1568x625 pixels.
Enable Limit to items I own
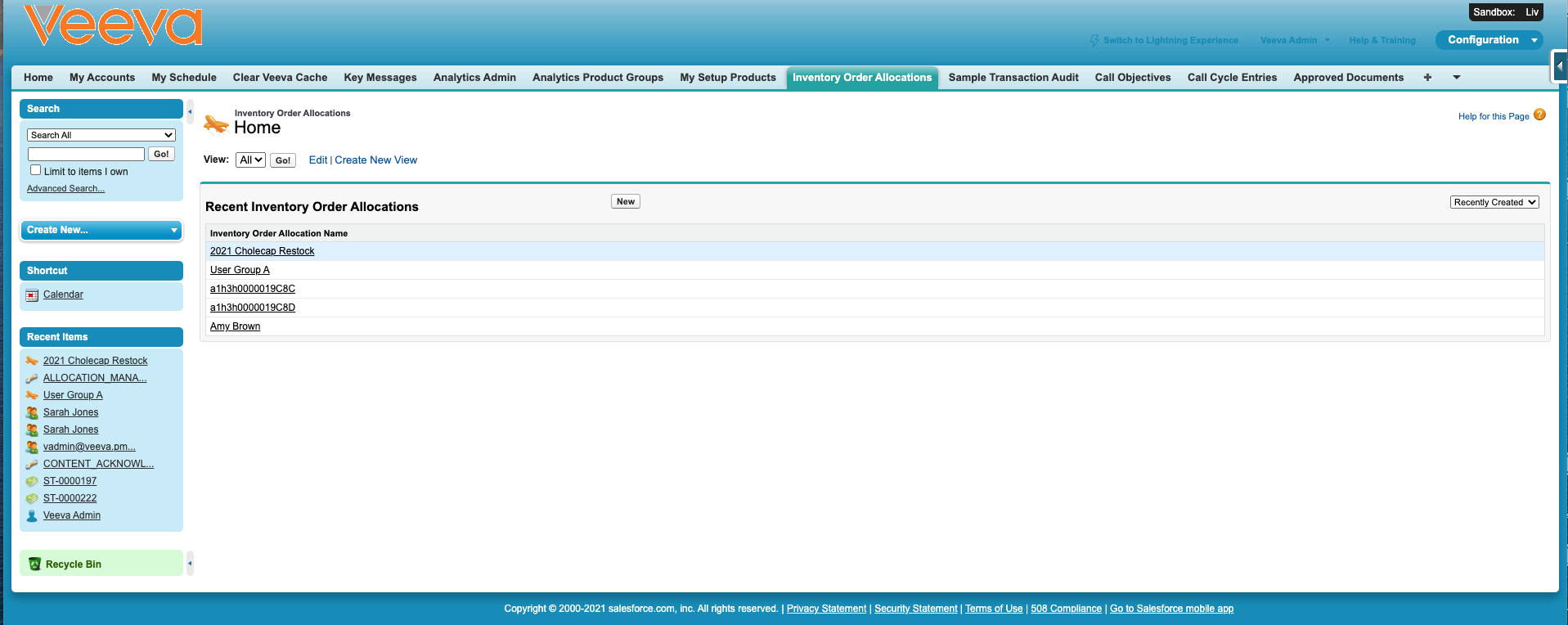(35, 170)
